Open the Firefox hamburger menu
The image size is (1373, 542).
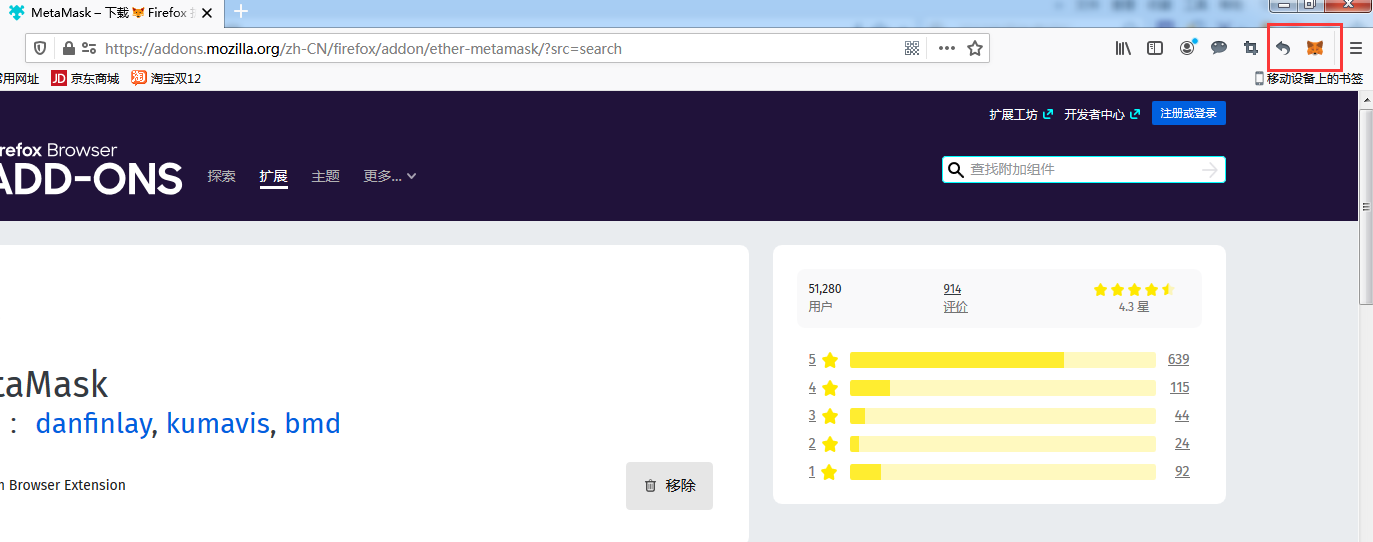1356,48
